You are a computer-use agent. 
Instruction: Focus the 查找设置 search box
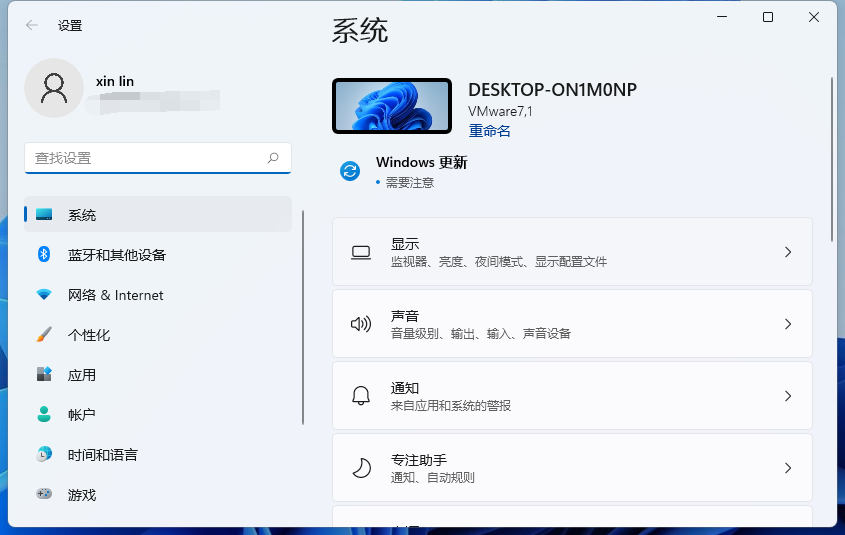[145, 158]
